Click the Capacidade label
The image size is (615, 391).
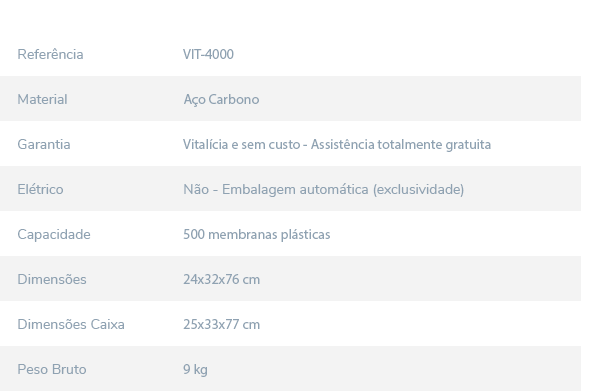54,235
